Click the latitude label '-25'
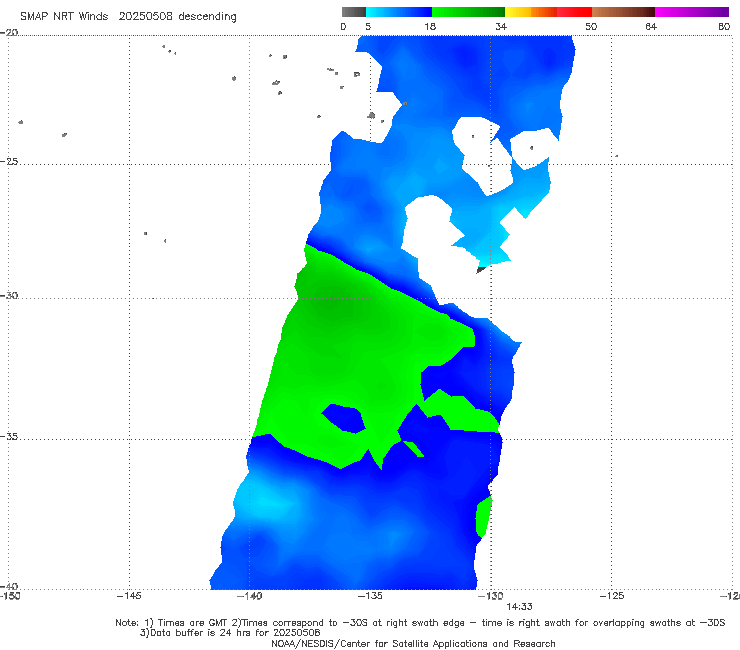This screenshot has height=650, width=740. [x=9, y=161]
